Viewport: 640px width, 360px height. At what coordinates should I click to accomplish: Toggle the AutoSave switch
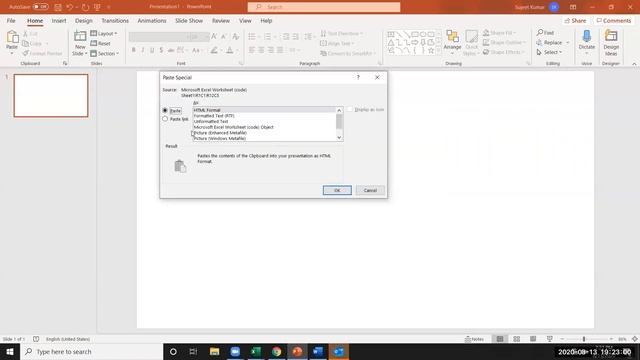click(x=40, y=7)
